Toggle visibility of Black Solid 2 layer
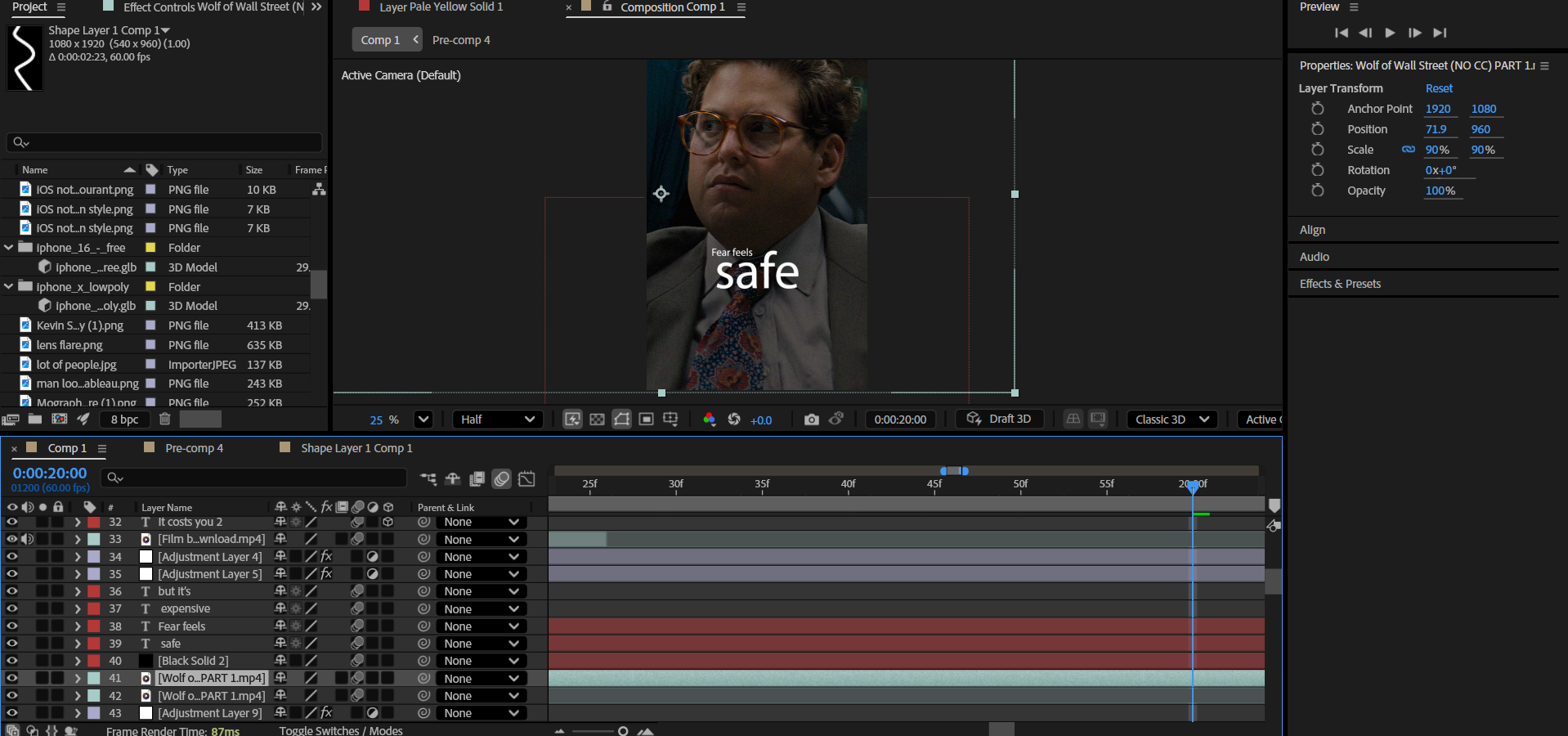This screenshot has width=1568, height=736. coord(12,661)
